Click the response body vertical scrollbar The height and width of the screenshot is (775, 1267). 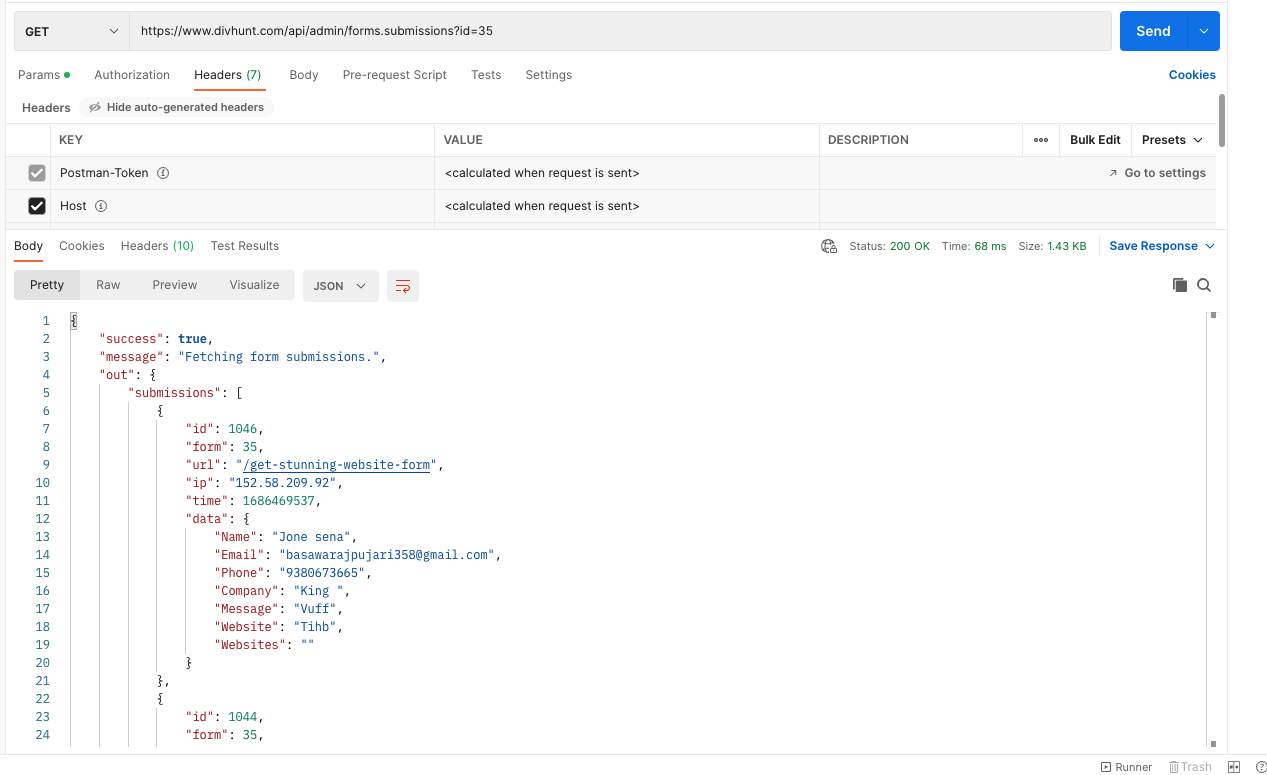1213,530
